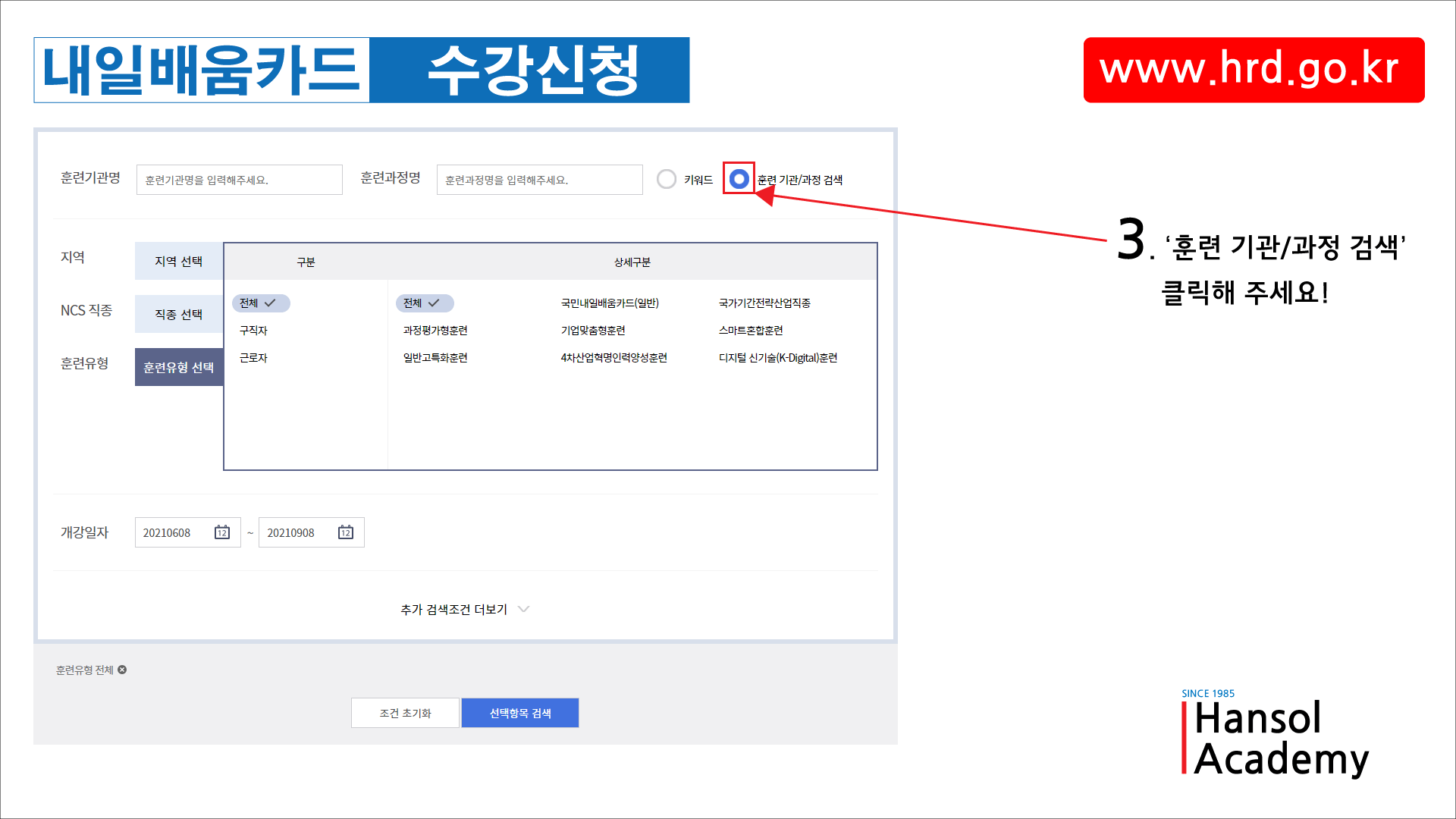This screenshot has height=819, width=1456.
Task: Open the start date calendar icon
Action: [222, 532]
